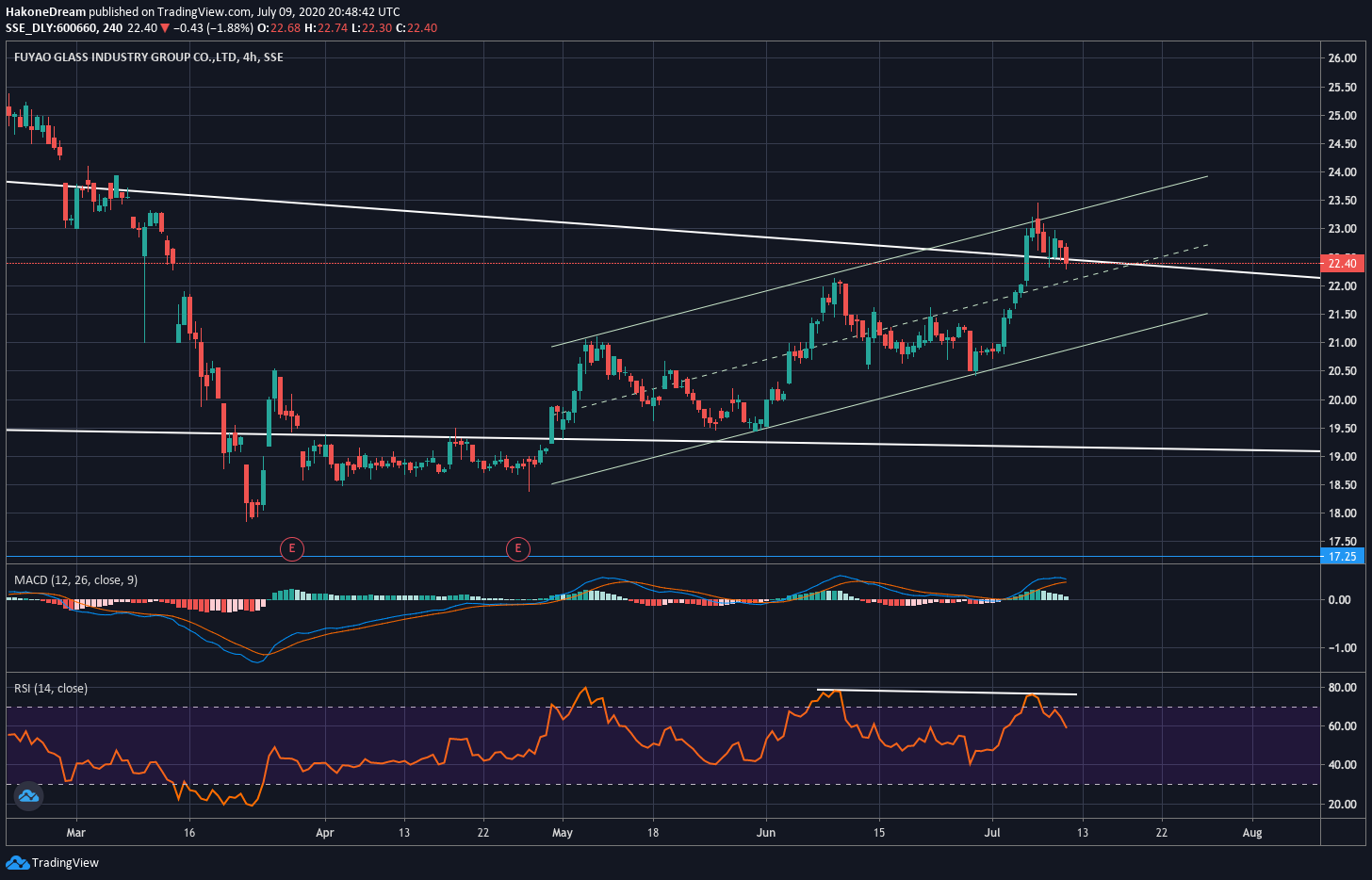This screenshot has height=880, width=1372.
Task: Click the TradingView cloud icon in RSI pane
Action: coord(28,797)
